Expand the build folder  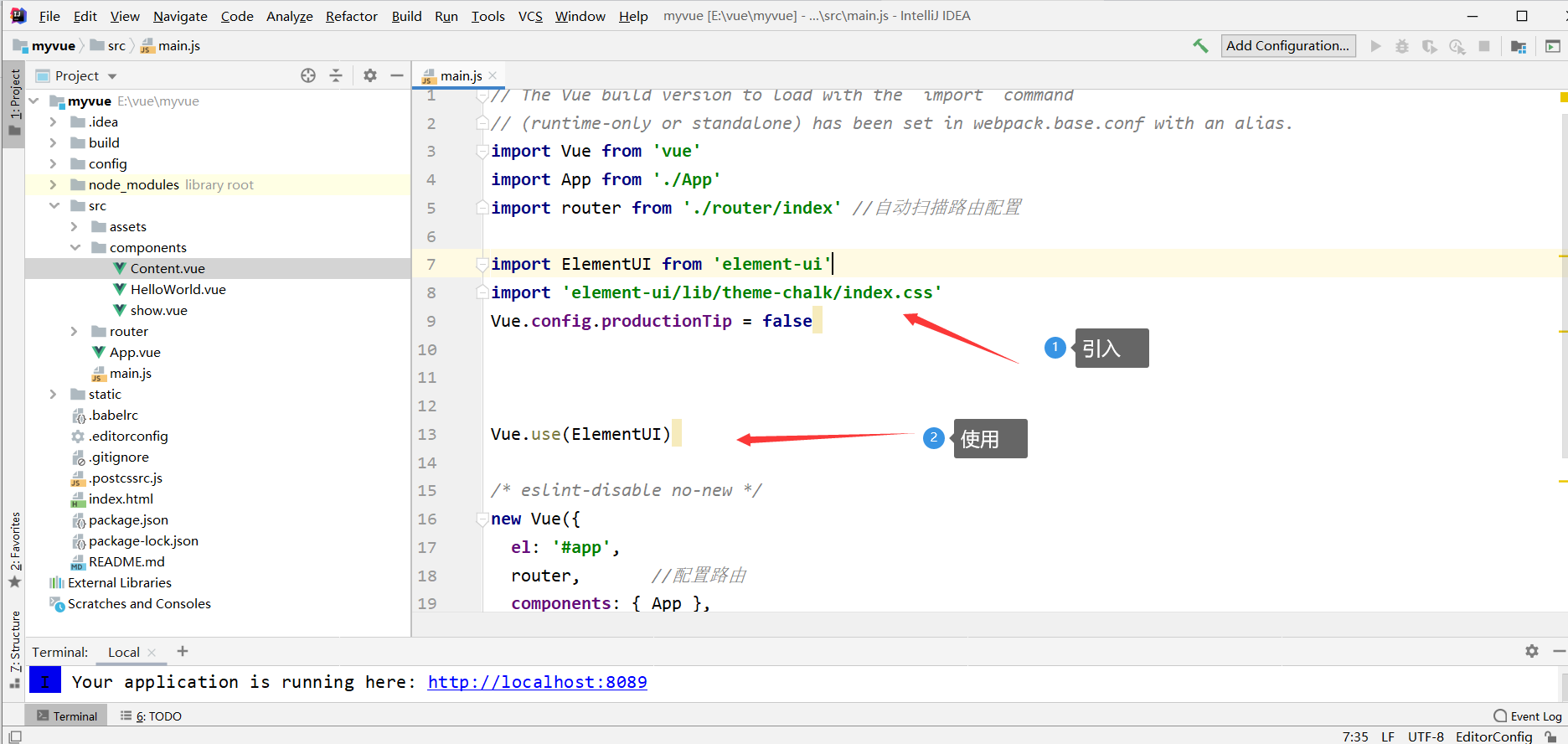pos(53,142)
